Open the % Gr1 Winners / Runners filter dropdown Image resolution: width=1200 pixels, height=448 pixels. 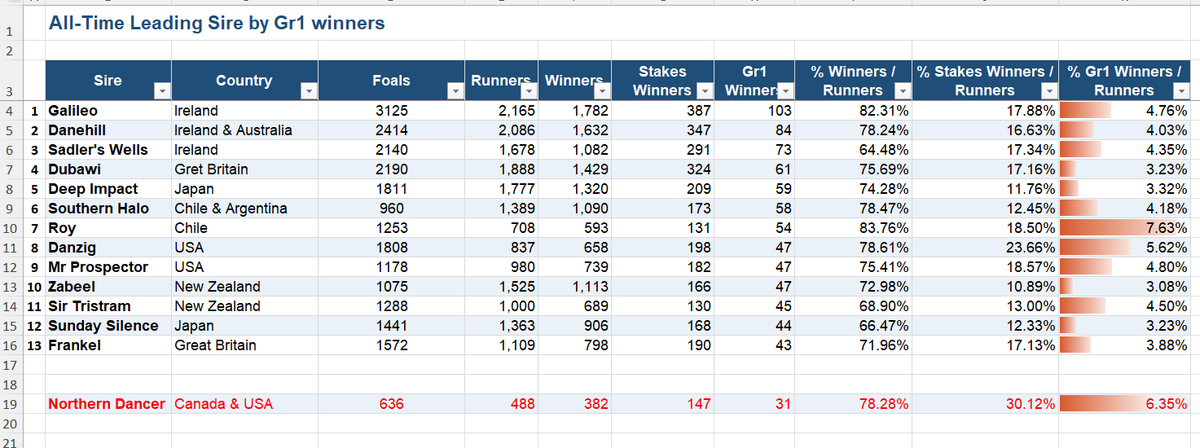tap(1183, 91)
